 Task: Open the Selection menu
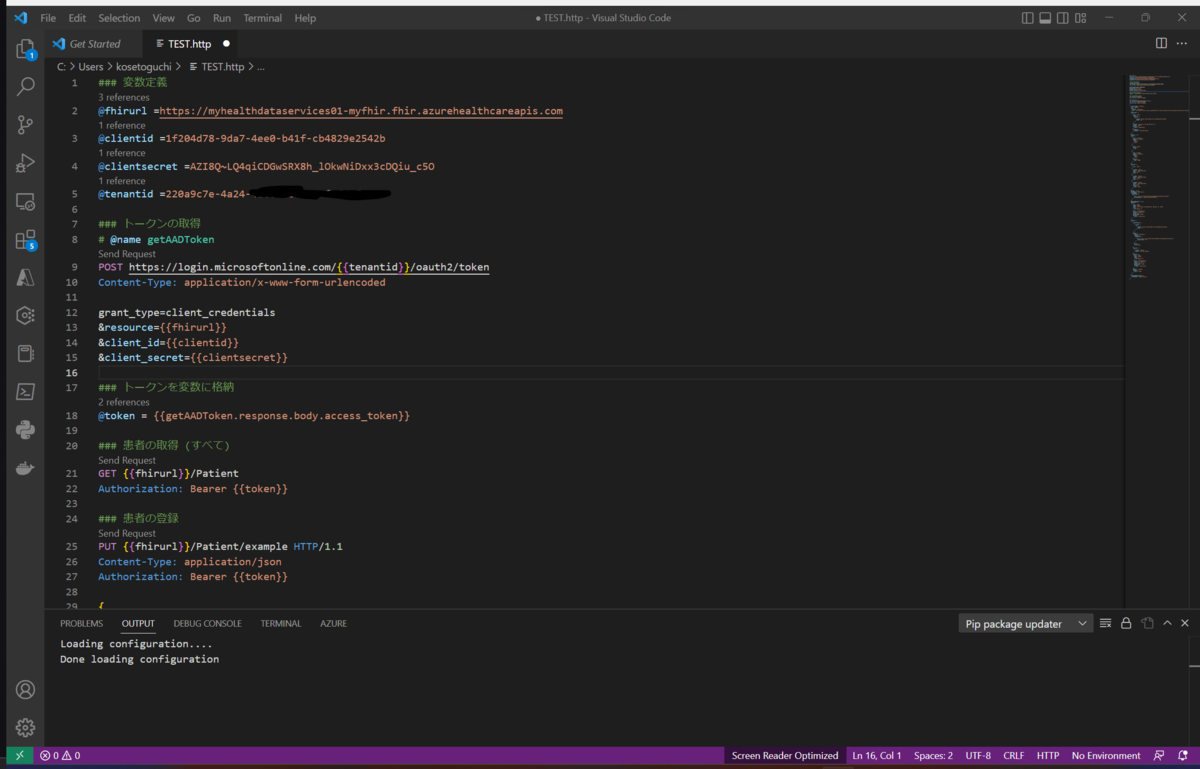[119, 18]
